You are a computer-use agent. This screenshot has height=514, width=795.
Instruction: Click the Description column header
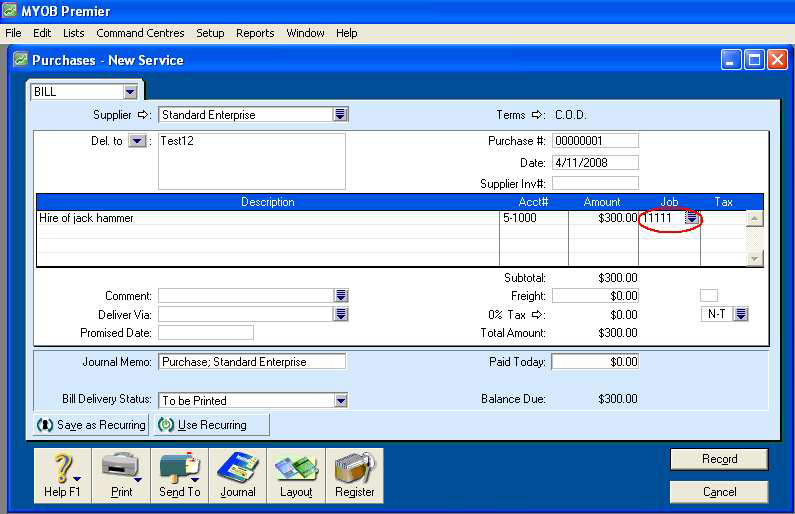[268, 202]
